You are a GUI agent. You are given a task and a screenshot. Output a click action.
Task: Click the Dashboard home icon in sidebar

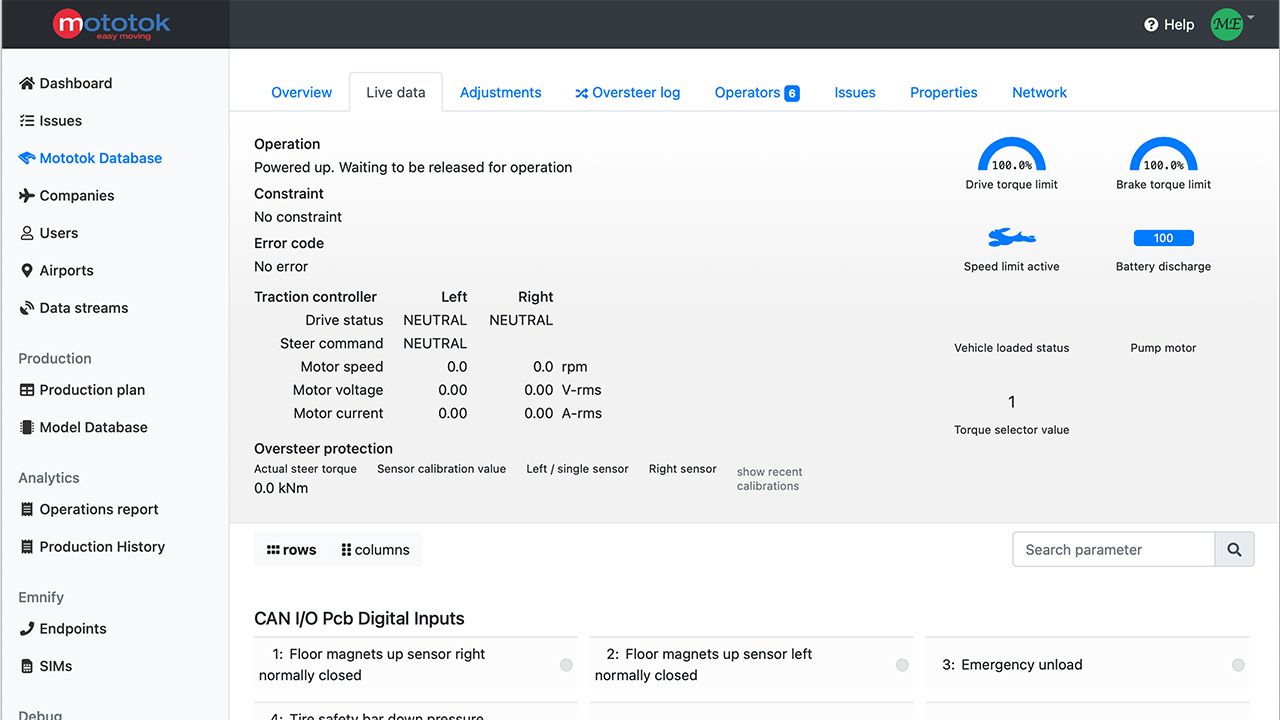tap(27, 83)
